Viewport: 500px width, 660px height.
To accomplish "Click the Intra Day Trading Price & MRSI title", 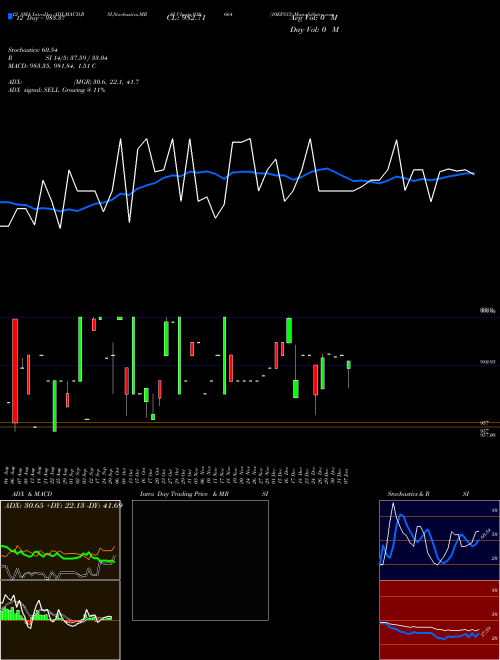I will tap(204, 494).
